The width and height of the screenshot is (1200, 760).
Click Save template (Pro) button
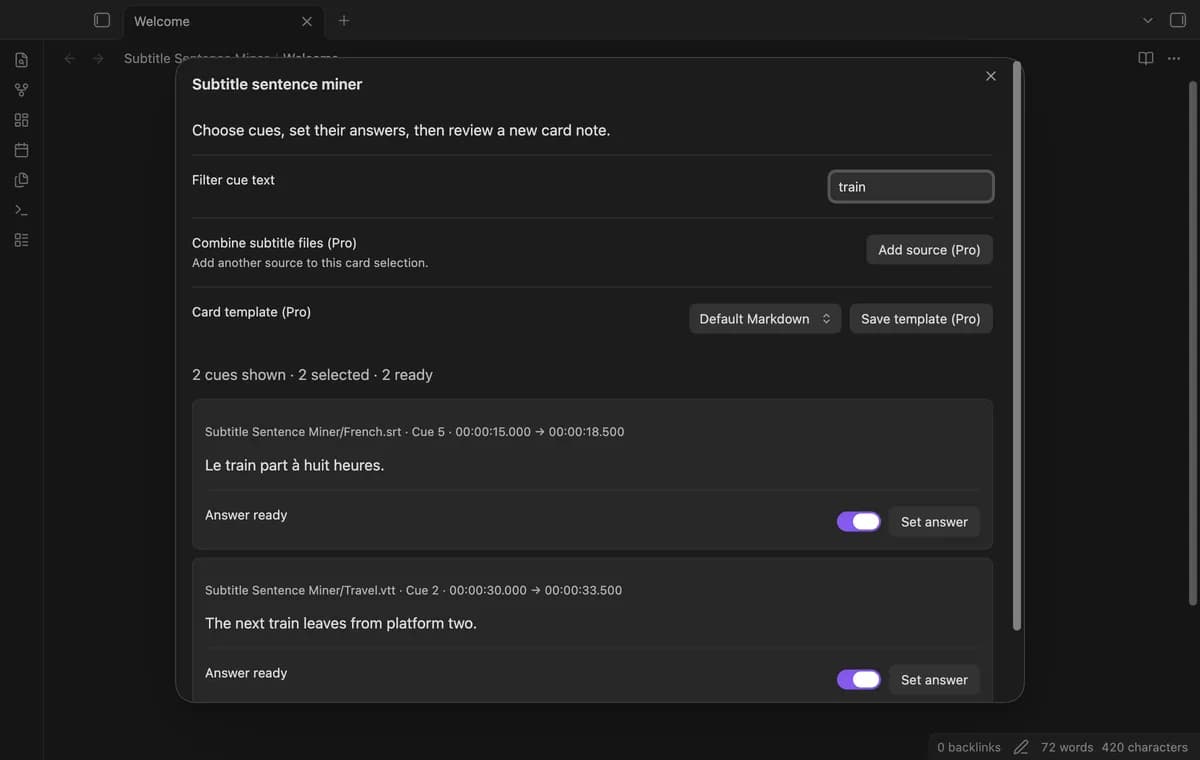921,319
